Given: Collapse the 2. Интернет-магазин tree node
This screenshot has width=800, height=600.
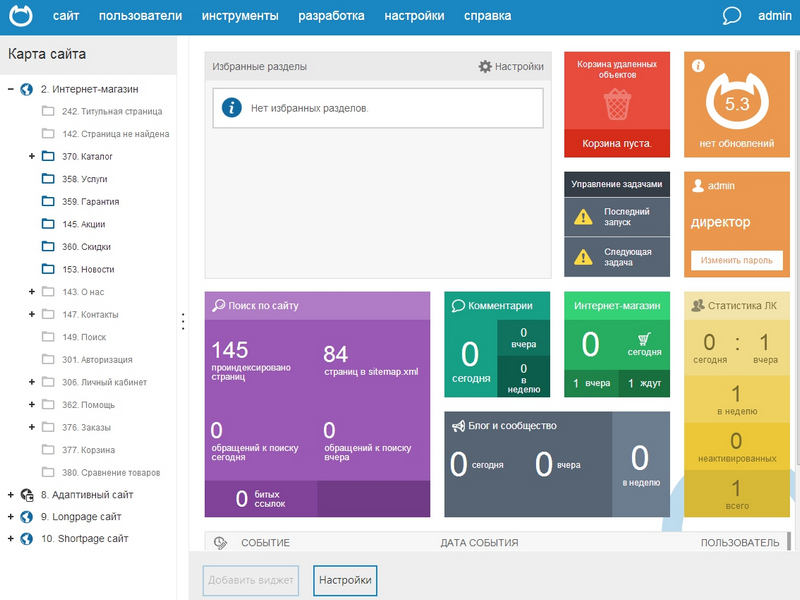Looking at the screenshot, I should coord(10,89).
